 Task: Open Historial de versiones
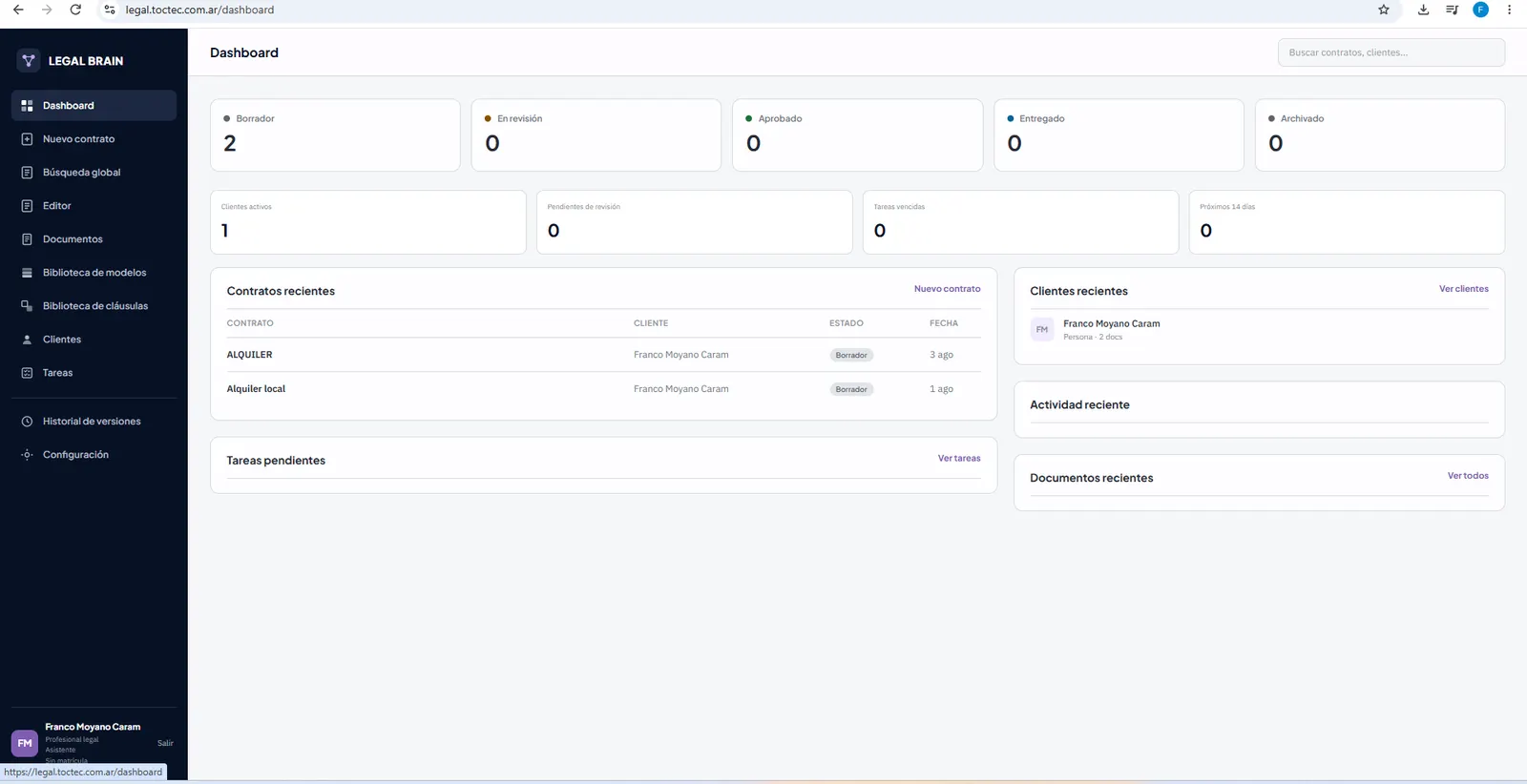click(x=94, y=422)
